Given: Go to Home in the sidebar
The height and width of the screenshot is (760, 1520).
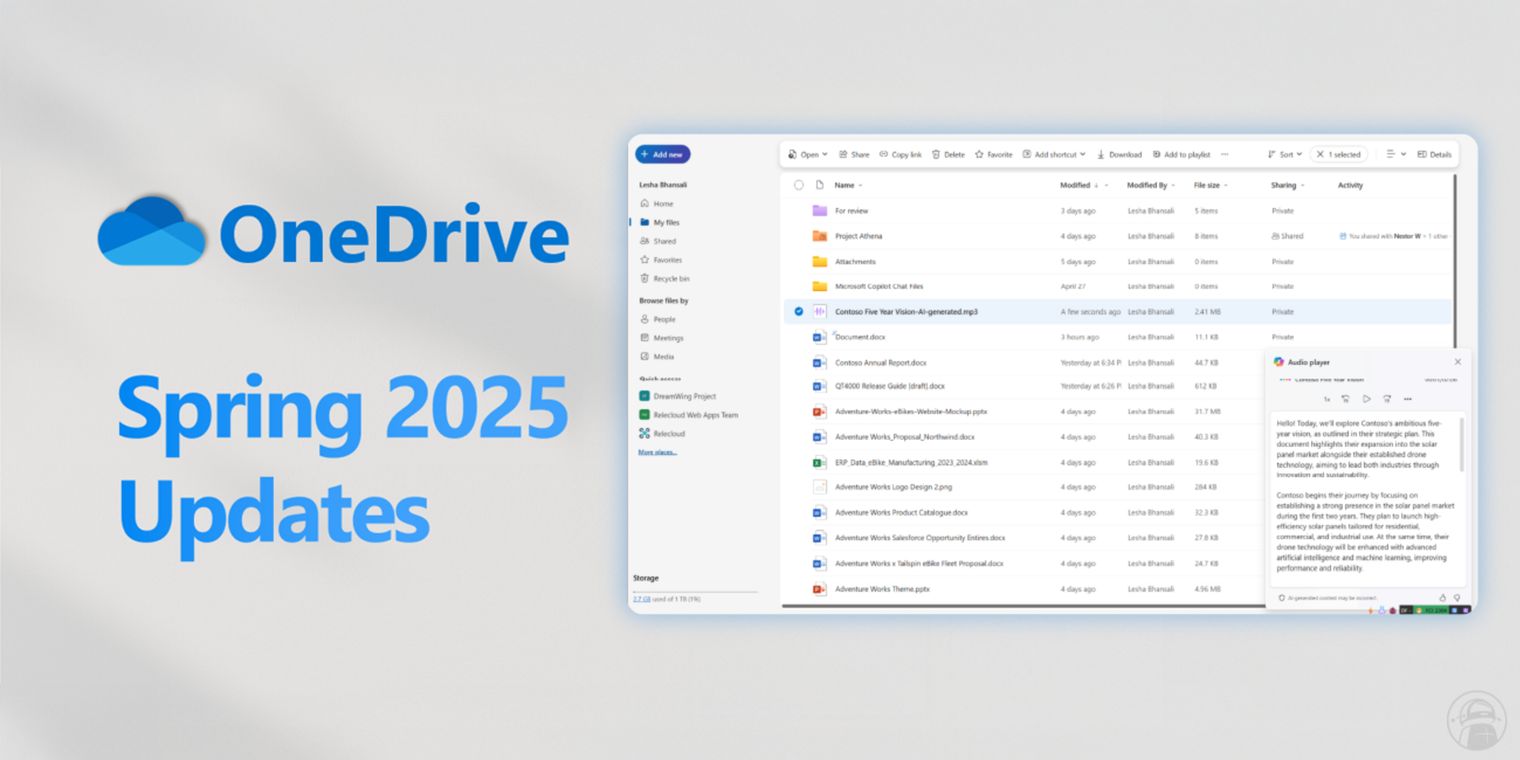Looking at the screenshot, I should point(656,204).
